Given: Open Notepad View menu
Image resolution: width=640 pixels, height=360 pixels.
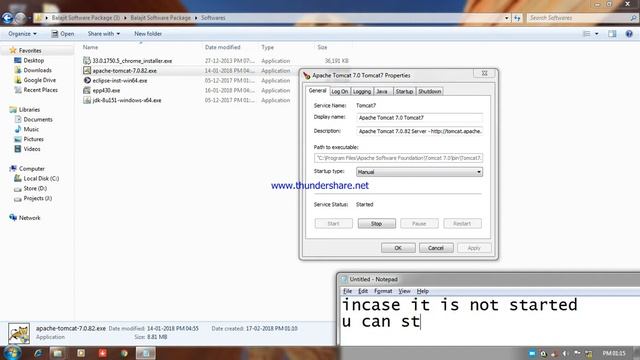Looking at the screenshot, I should 404,291.
